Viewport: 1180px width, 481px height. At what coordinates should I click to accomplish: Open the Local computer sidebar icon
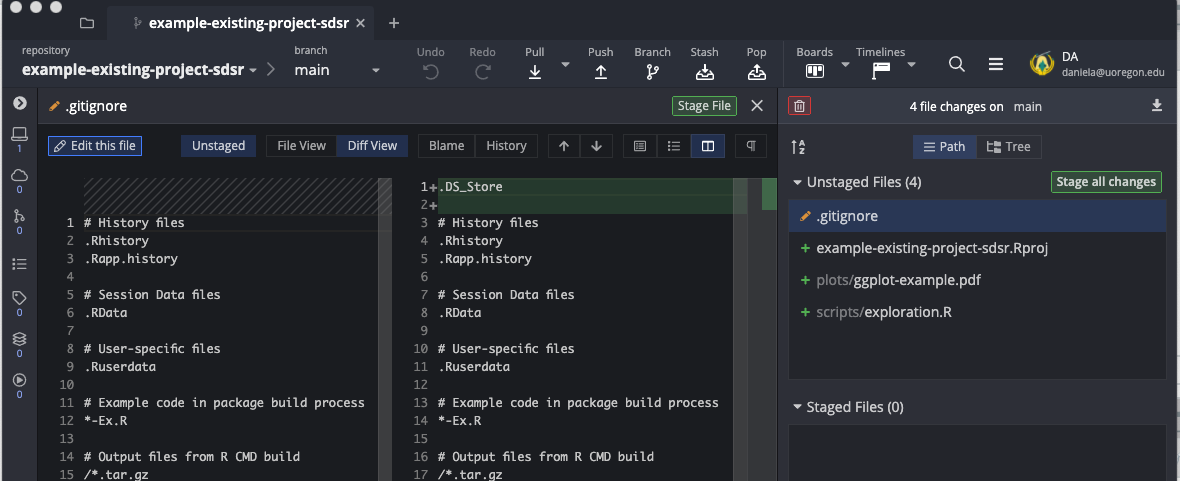(x=20, y=135)
